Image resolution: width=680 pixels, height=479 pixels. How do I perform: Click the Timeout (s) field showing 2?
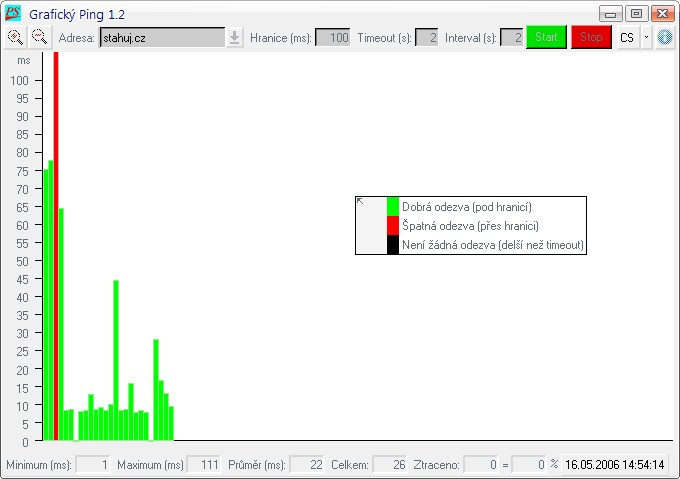point(426,38)
